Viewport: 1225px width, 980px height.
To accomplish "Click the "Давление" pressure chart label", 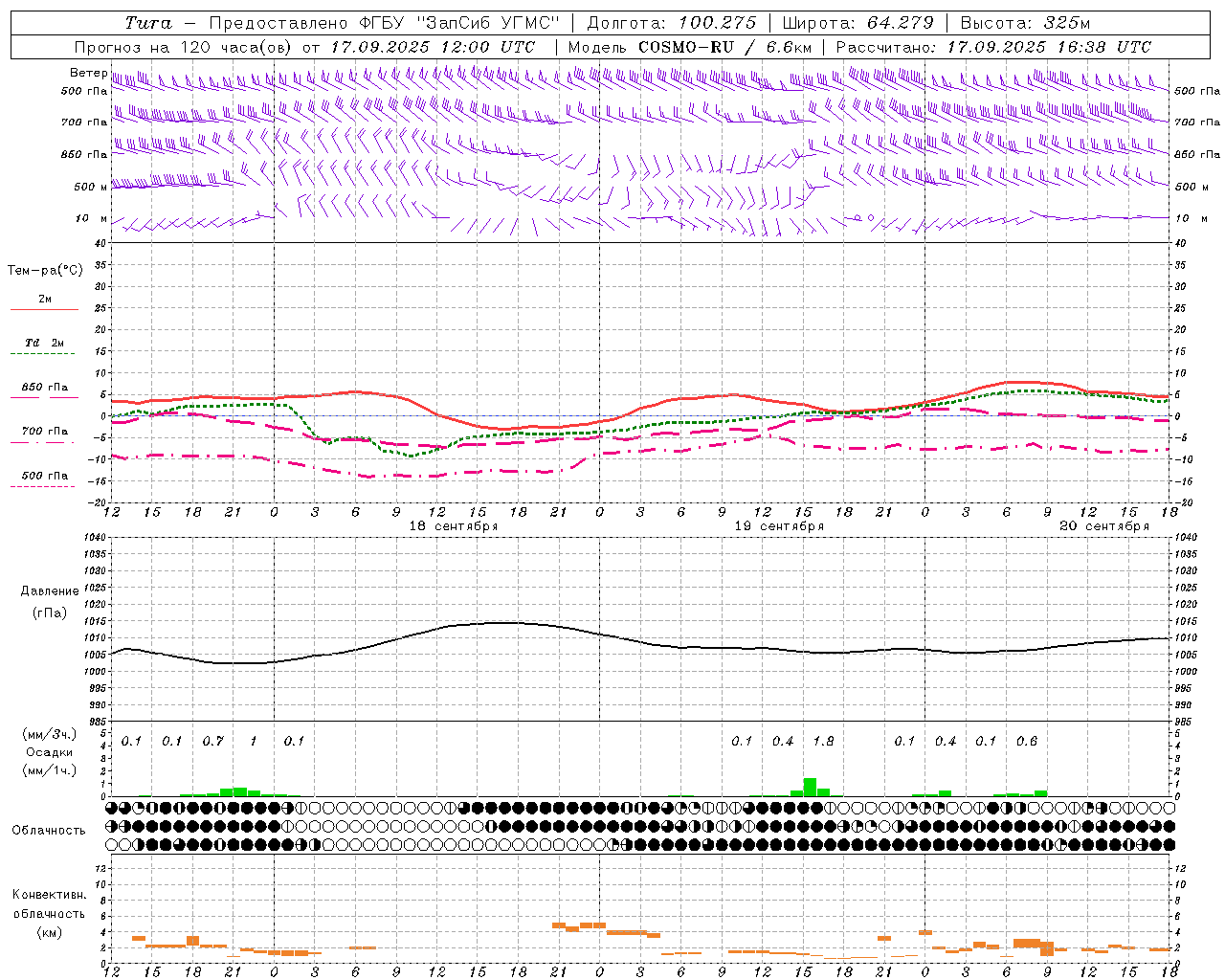I will point(50,591).
